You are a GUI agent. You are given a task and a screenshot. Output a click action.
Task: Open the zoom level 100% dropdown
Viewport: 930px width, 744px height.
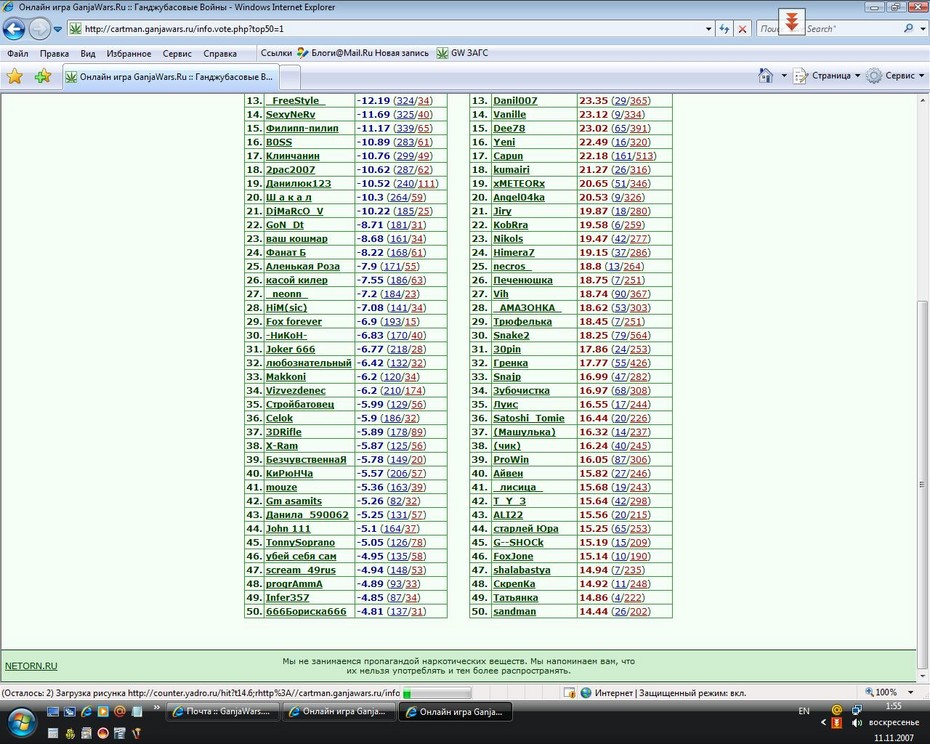(x=890, y=692)
